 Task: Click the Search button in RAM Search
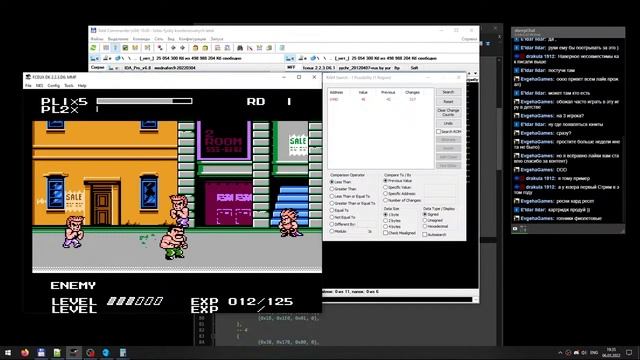[x=448, y=92]
